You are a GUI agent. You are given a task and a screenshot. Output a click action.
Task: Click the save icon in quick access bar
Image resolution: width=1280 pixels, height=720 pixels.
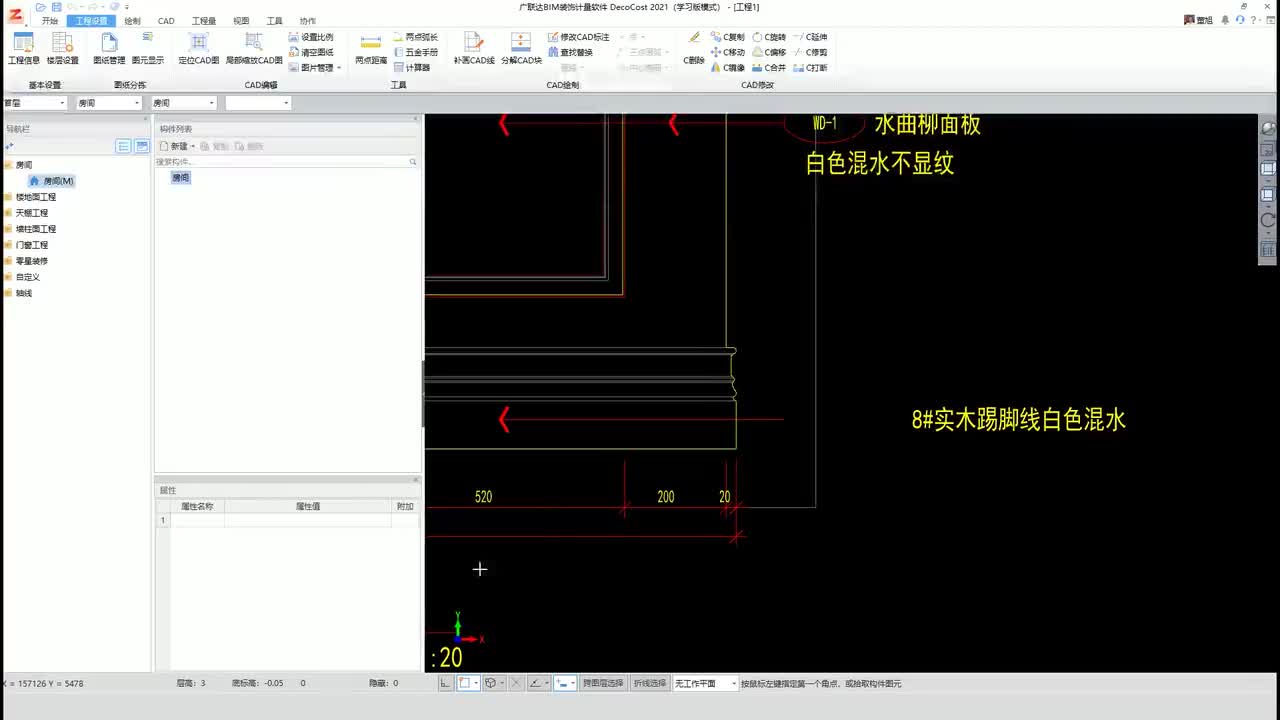pos(57,7)
